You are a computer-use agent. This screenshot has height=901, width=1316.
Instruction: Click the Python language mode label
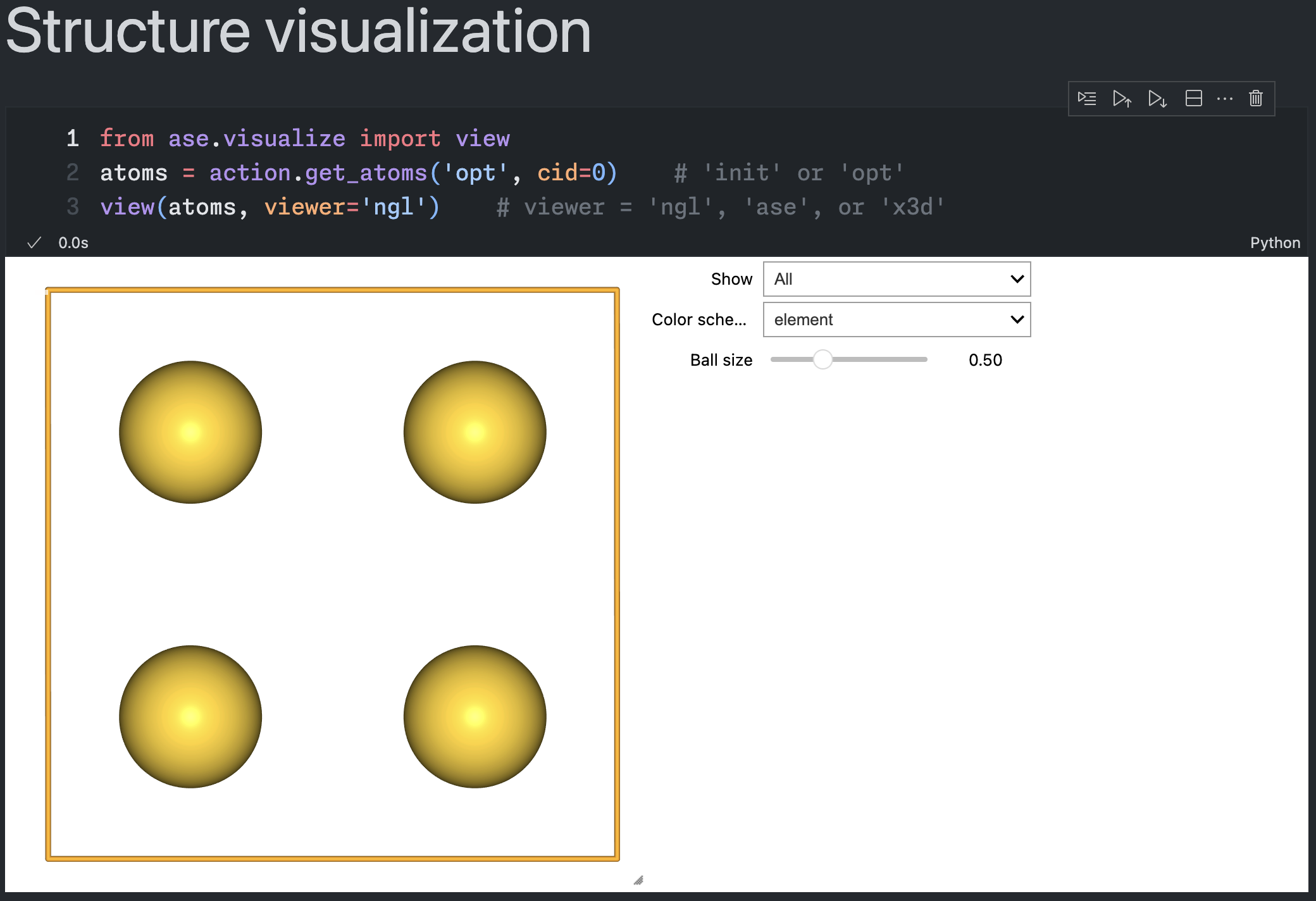point(1274,243)
